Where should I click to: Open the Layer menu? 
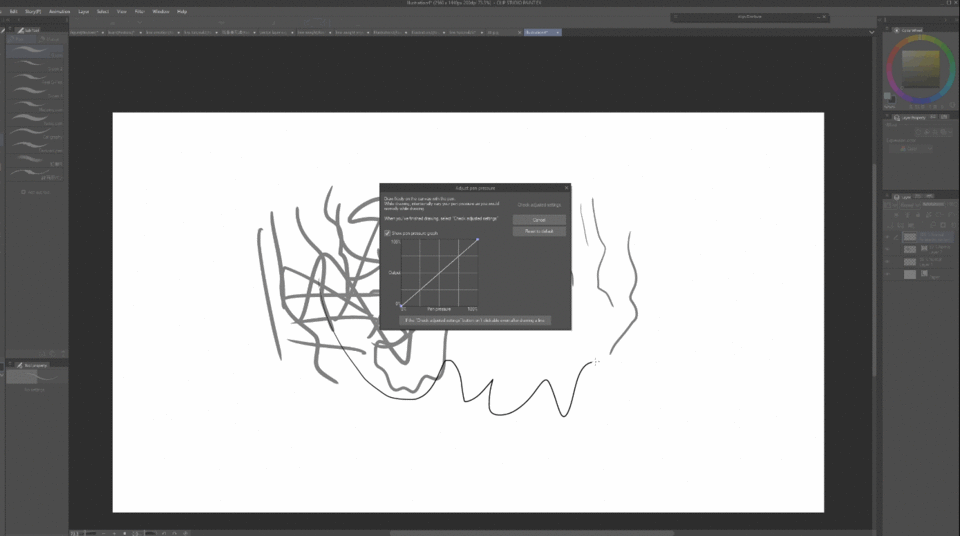click(84, 12)
